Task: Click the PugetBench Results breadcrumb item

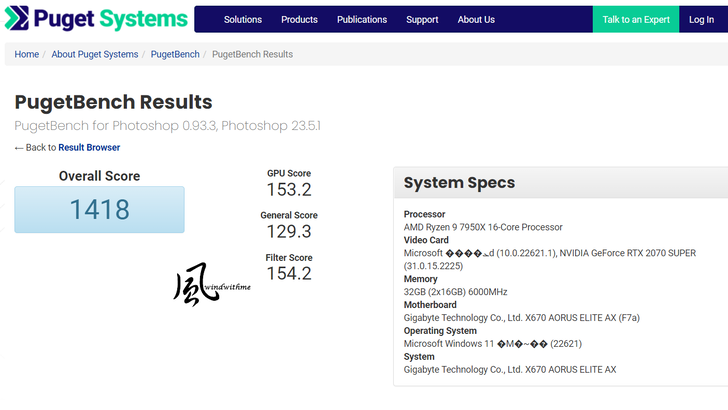Action: coord(253,54)
